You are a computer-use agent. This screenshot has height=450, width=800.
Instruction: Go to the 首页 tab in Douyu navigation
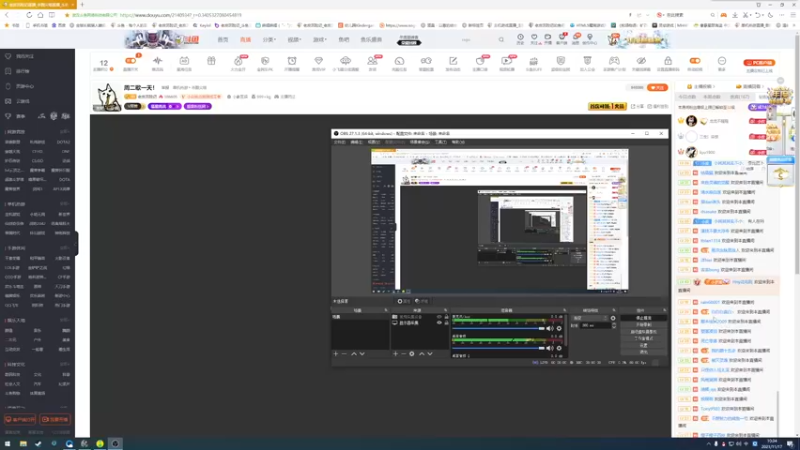223,39
